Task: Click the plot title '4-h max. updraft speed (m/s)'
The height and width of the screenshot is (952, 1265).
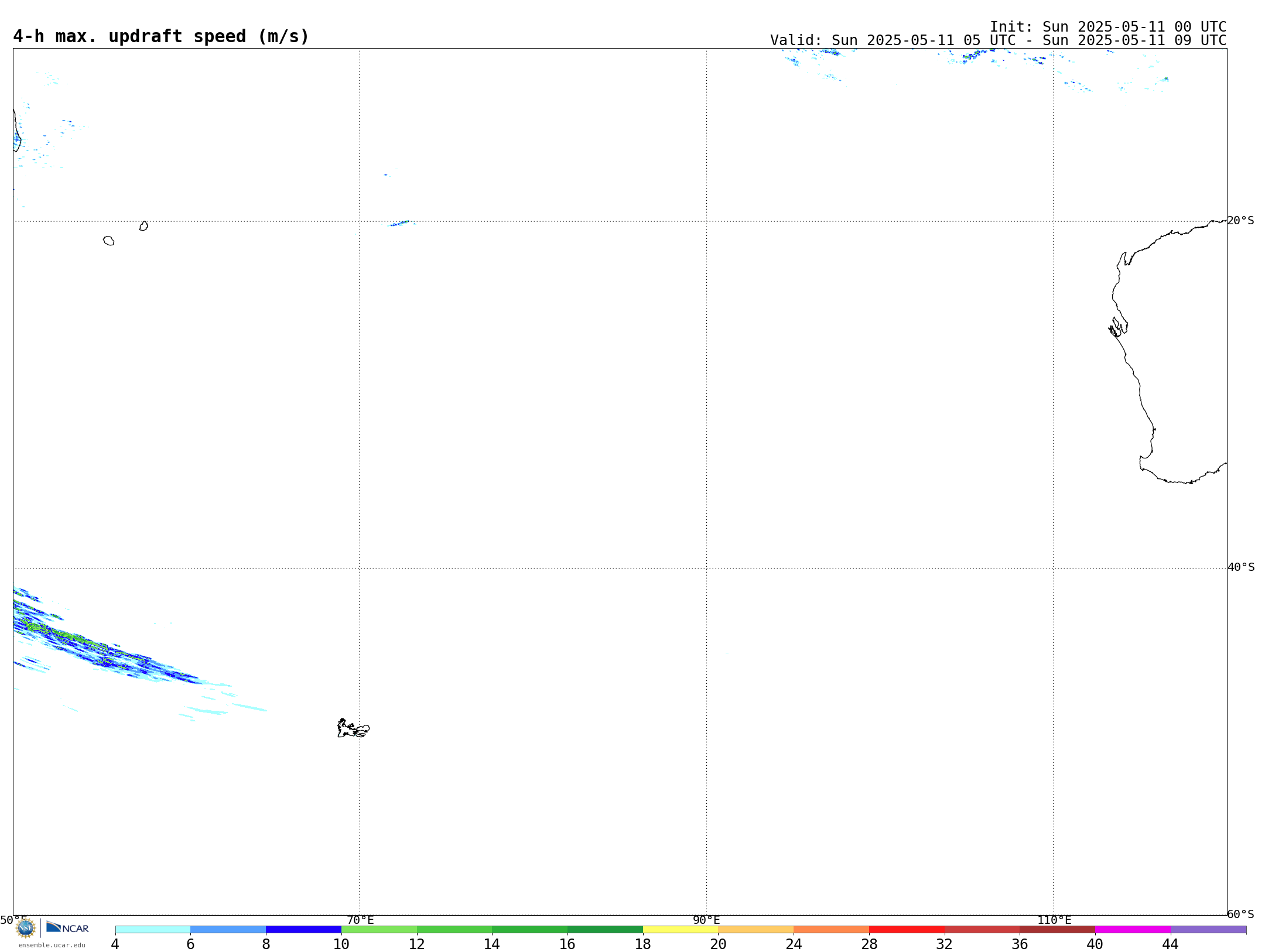Action: click(161, 36)
